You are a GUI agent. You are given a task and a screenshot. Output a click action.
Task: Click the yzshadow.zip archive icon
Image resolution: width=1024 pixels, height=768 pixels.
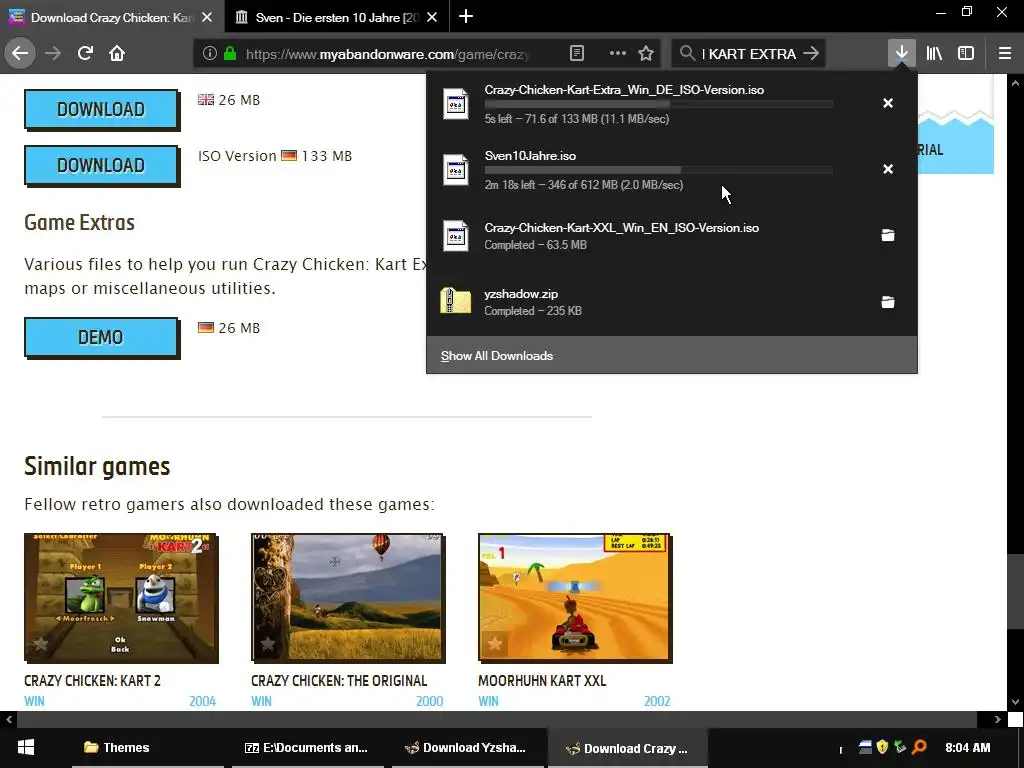tap(456, 301)
